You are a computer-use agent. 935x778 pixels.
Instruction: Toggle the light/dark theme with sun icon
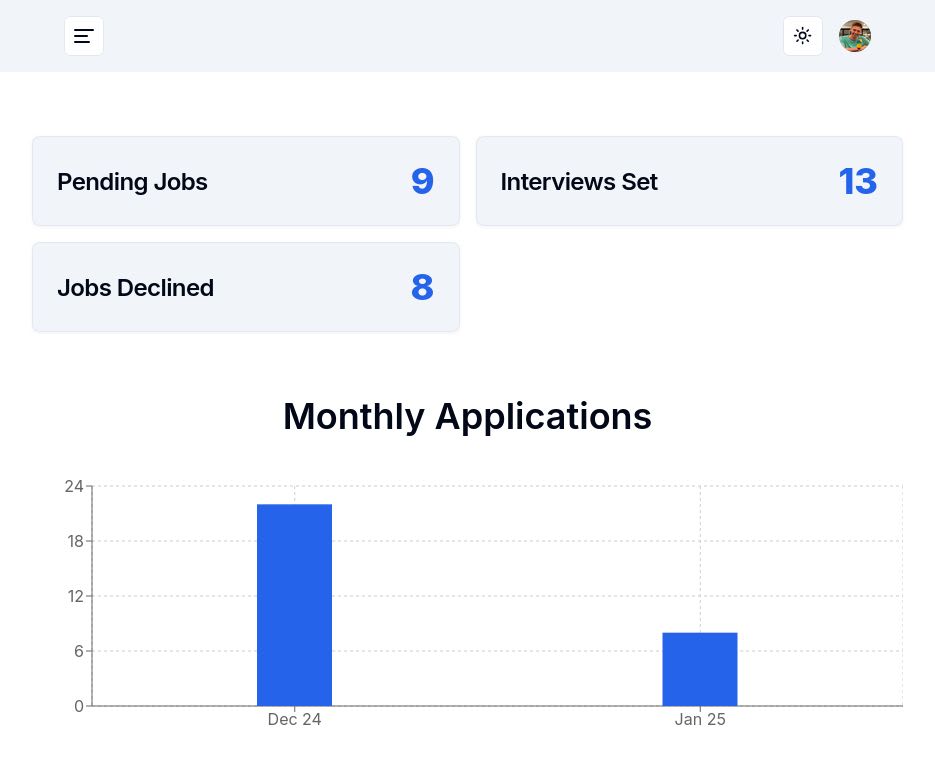click(803, 36)
